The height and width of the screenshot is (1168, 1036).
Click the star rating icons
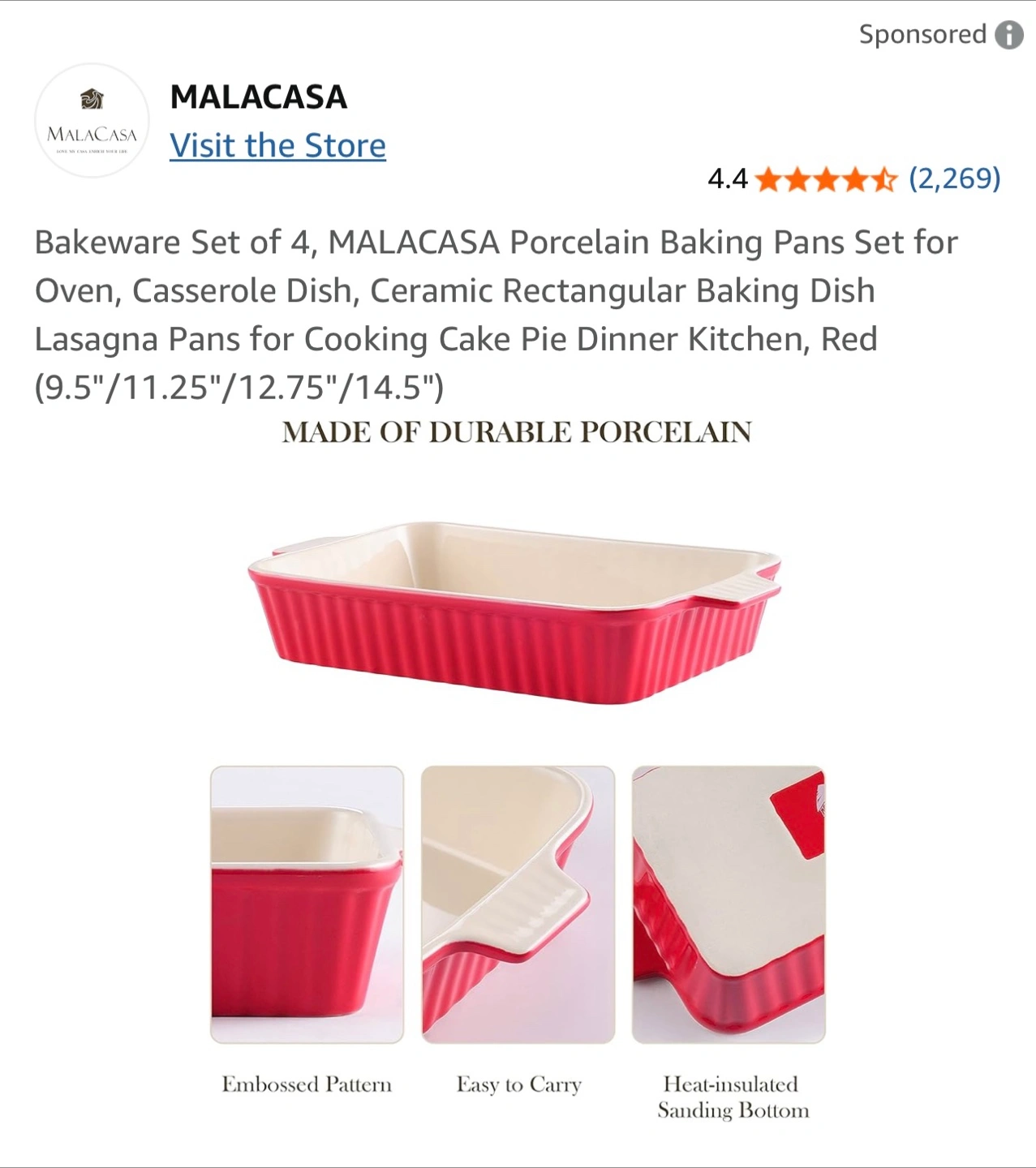pyautogui.click(x=826, y=179)
